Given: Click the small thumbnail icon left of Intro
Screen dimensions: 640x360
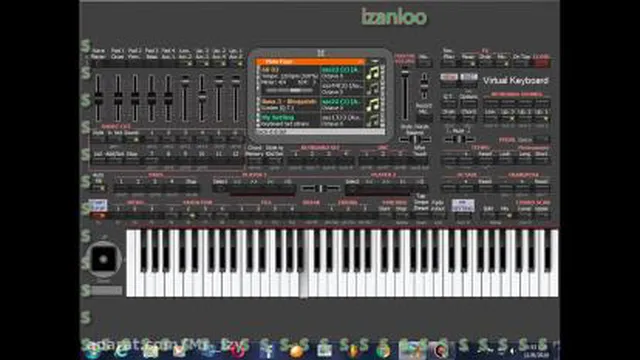Looking at the screenshot, I should 98,205.
